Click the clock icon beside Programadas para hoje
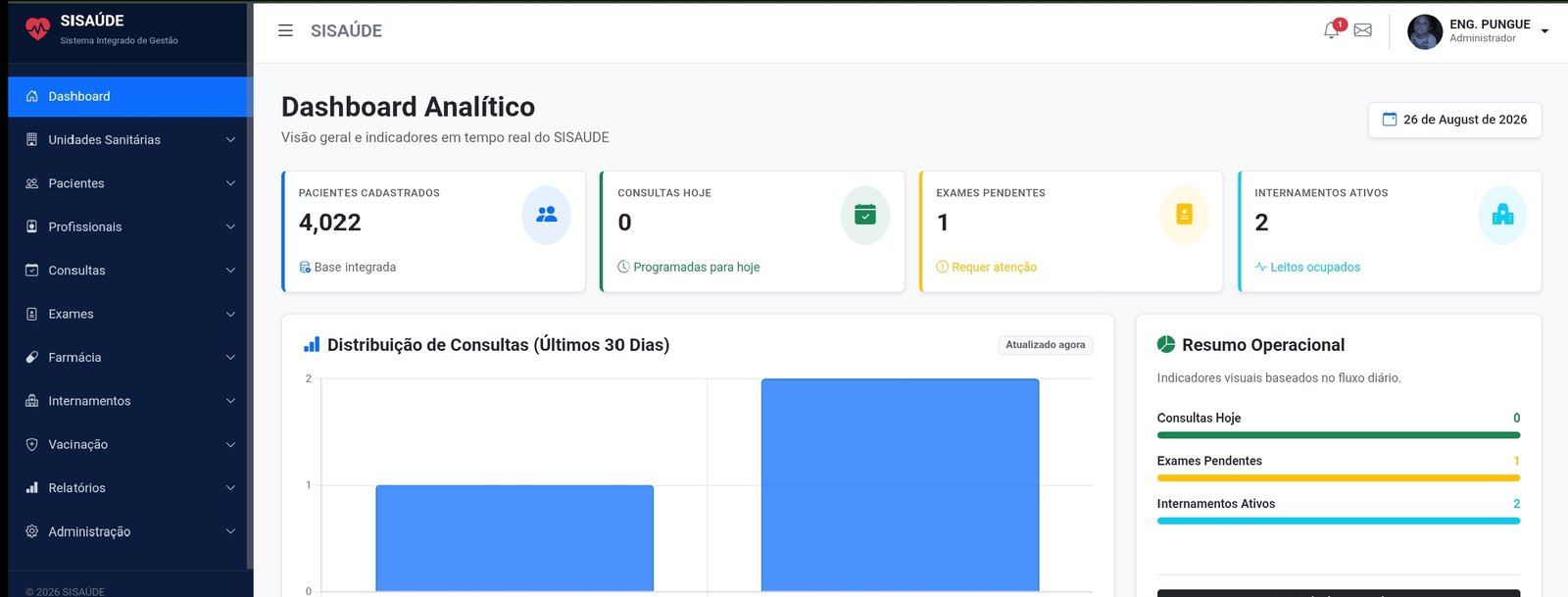The width and height of the screenshot is (1568, 597). pos(623,267)
